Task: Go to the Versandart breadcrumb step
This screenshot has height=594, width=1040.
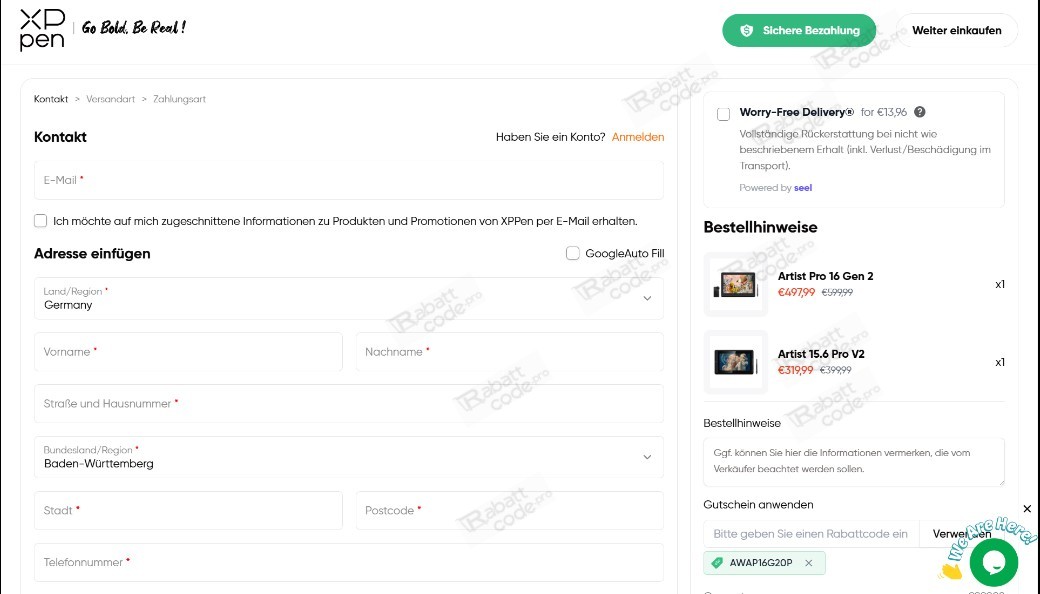Action: pos(111,99)
